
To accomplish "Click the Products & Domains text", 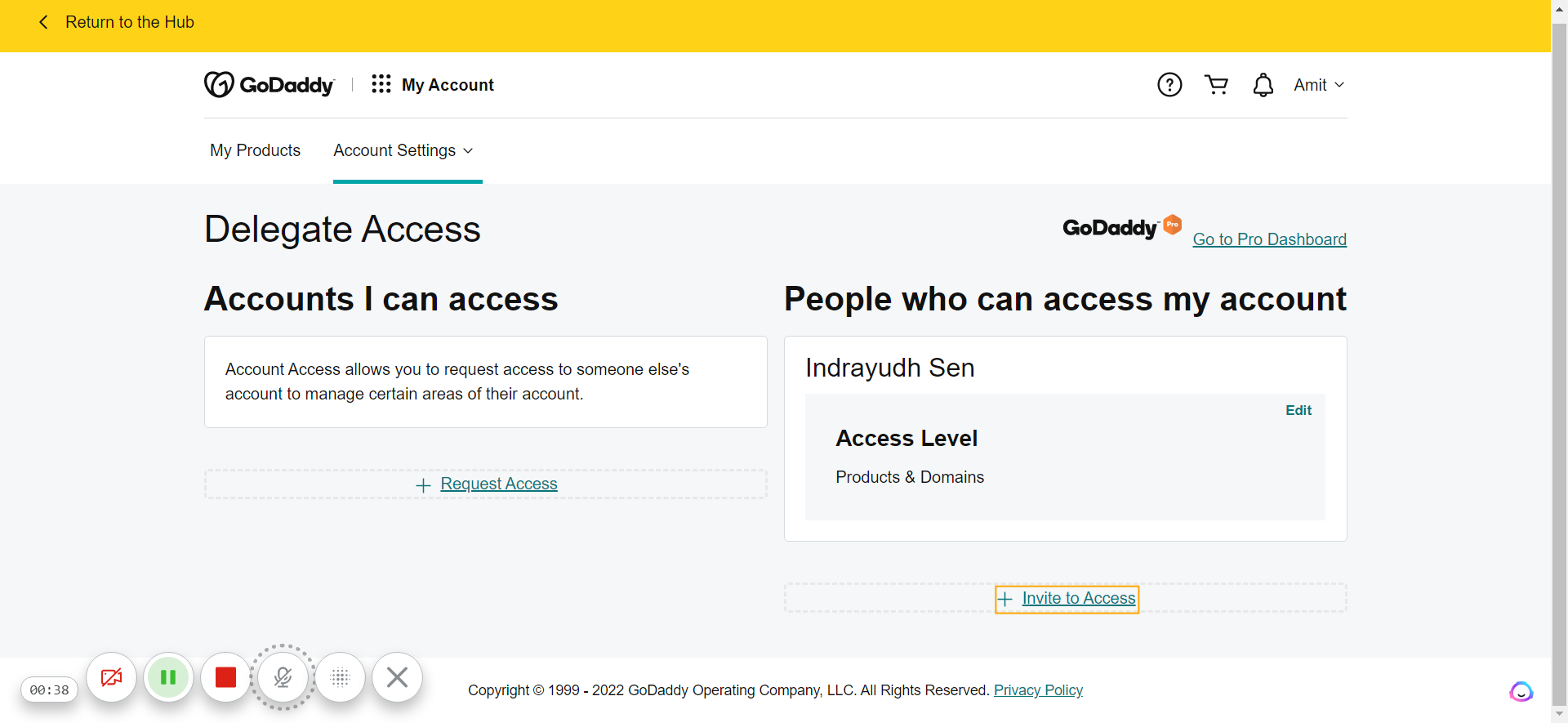I will 910,477.
